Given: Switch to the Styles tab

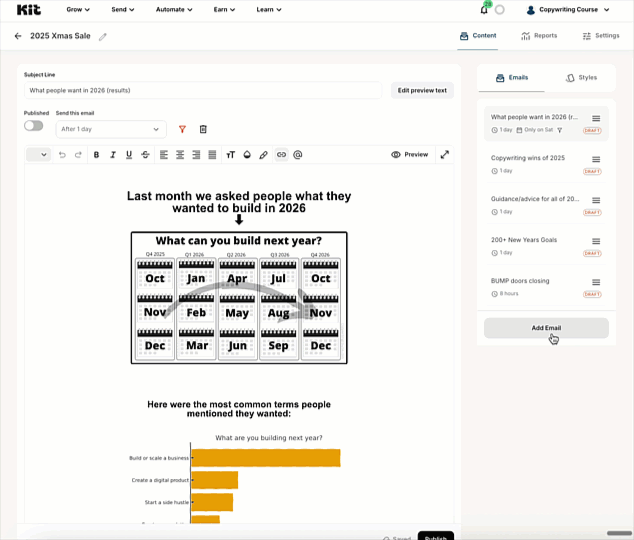Looking at the screenshot, I should coord(581,77).
